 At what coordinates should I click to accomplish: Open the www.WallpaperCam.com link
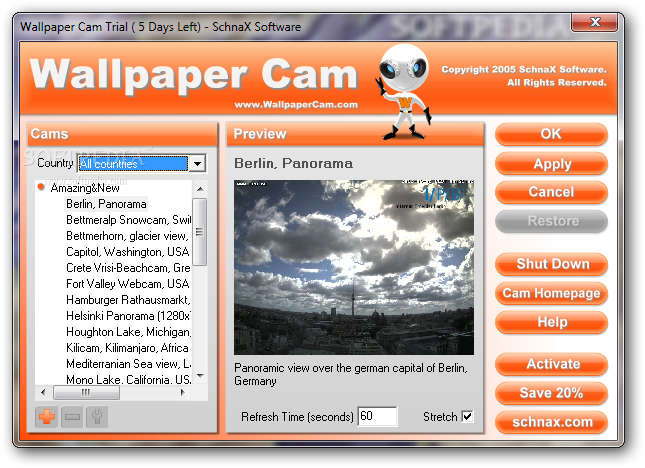coord(296,104)
